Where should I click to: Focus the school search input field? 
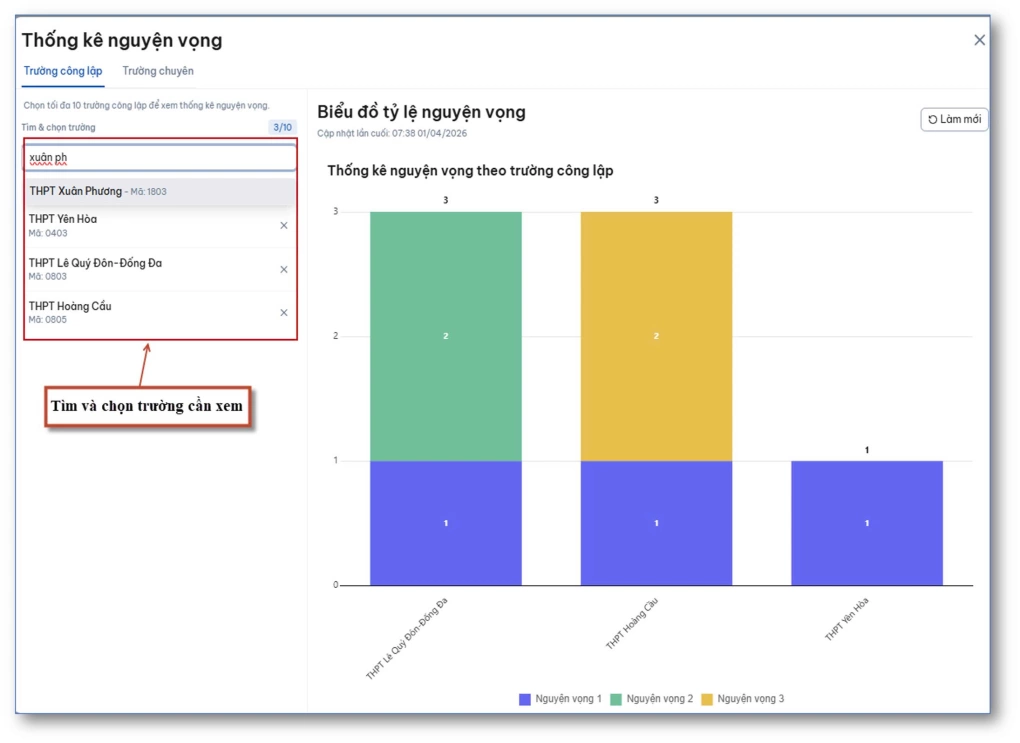pyautogui.click(x=160, y=158)
